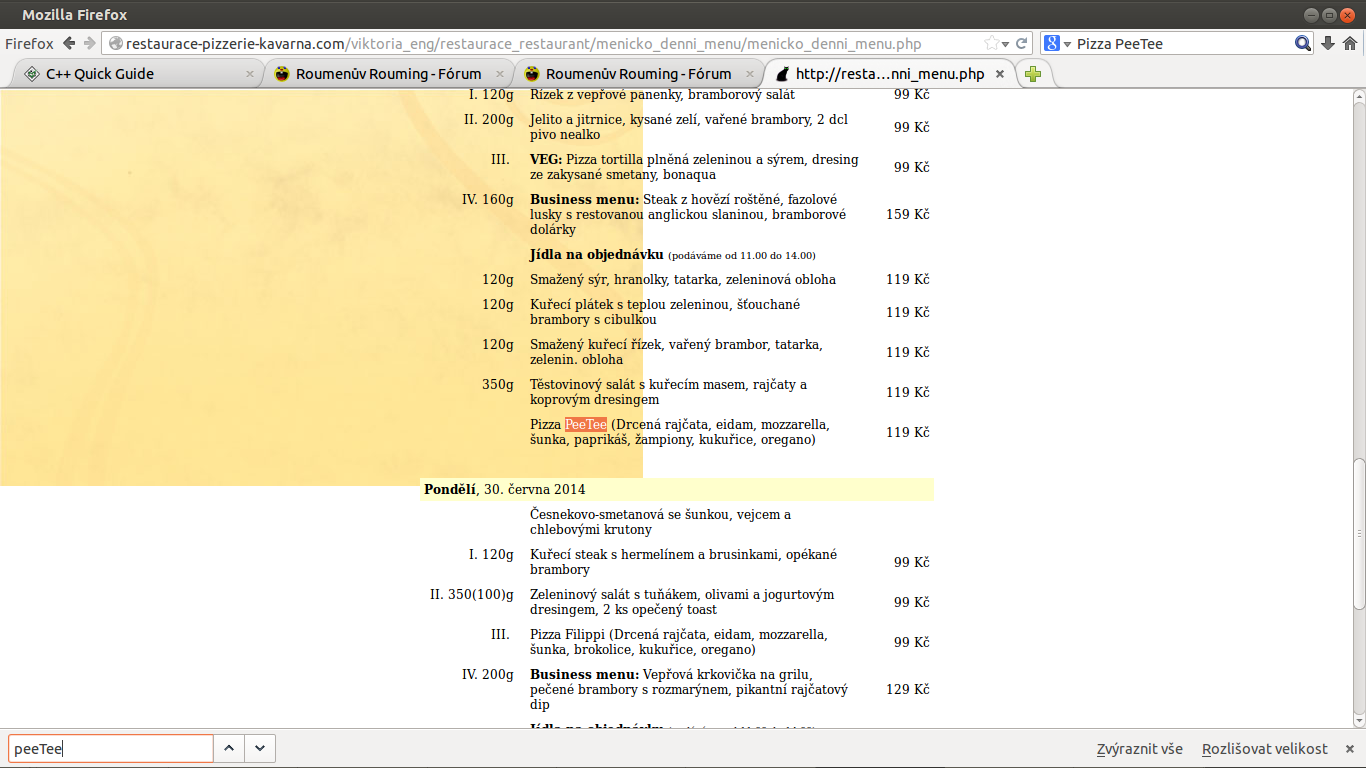The image size is (1366, 768).
Task: Toggle Zvýraznit vše highlight all
Action: coord(1140,749)
